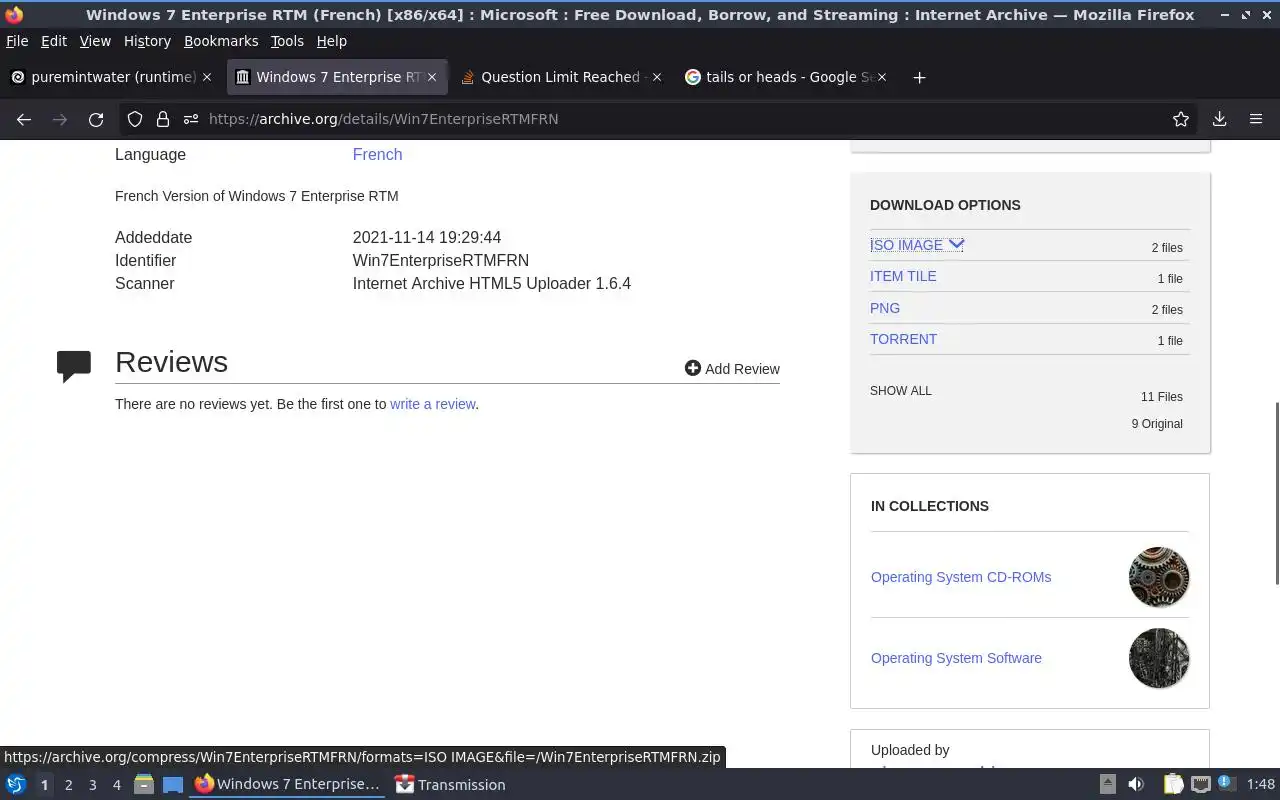Click Add Review label
This screenshot has width=1280, height=800.
[x=742, y=369]
